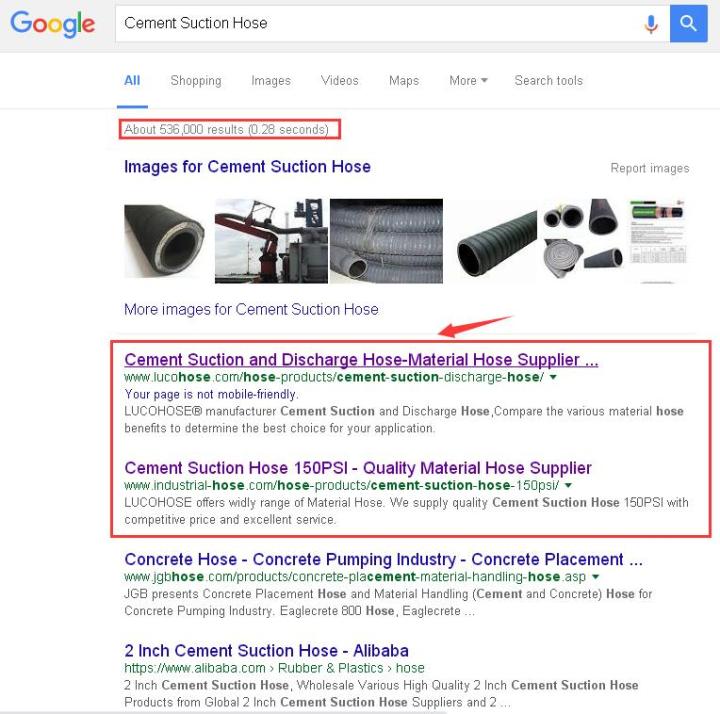Expand the More search categories dropdown
Image resolution: width=720 pixels, height=714 pixels.
pyautogui.click(x=468, y=81)
